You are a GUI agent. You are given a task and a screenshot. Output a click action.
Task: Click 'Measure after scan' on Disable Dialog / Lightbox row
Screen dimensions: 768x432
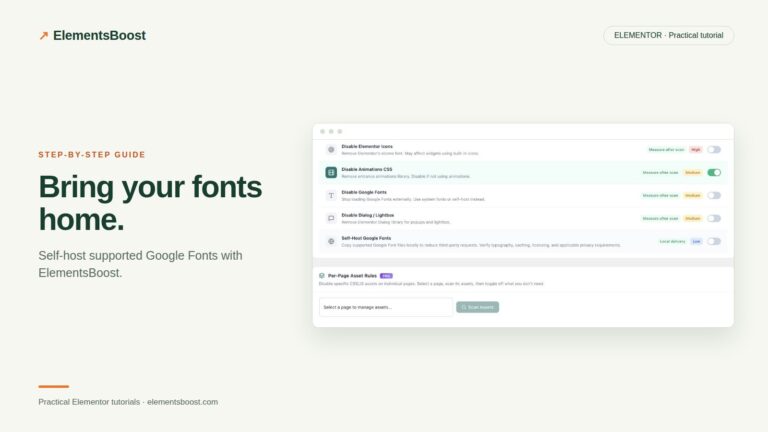click(x=660, y=218)
